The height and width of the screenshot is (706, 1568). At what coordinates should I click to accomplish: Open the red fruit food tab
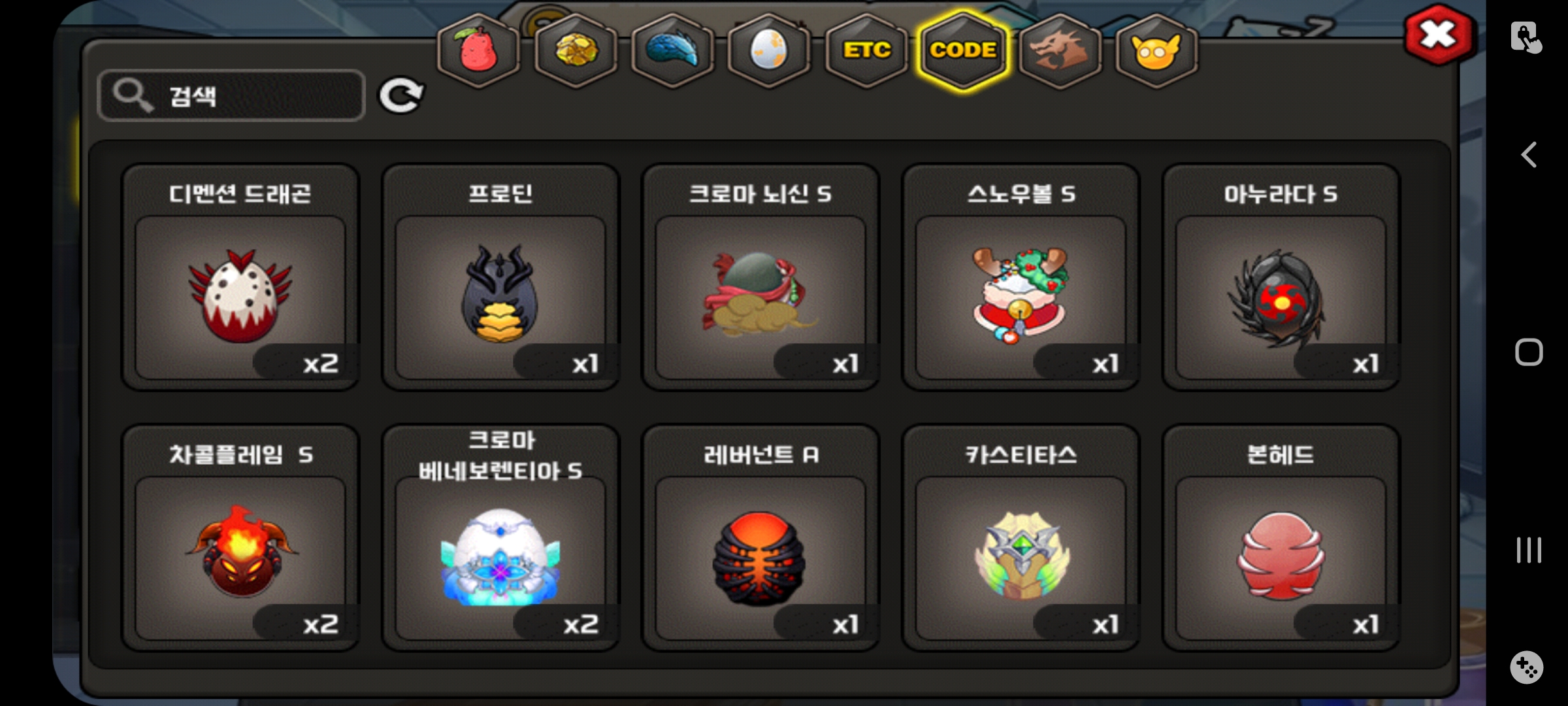(479, 51)
